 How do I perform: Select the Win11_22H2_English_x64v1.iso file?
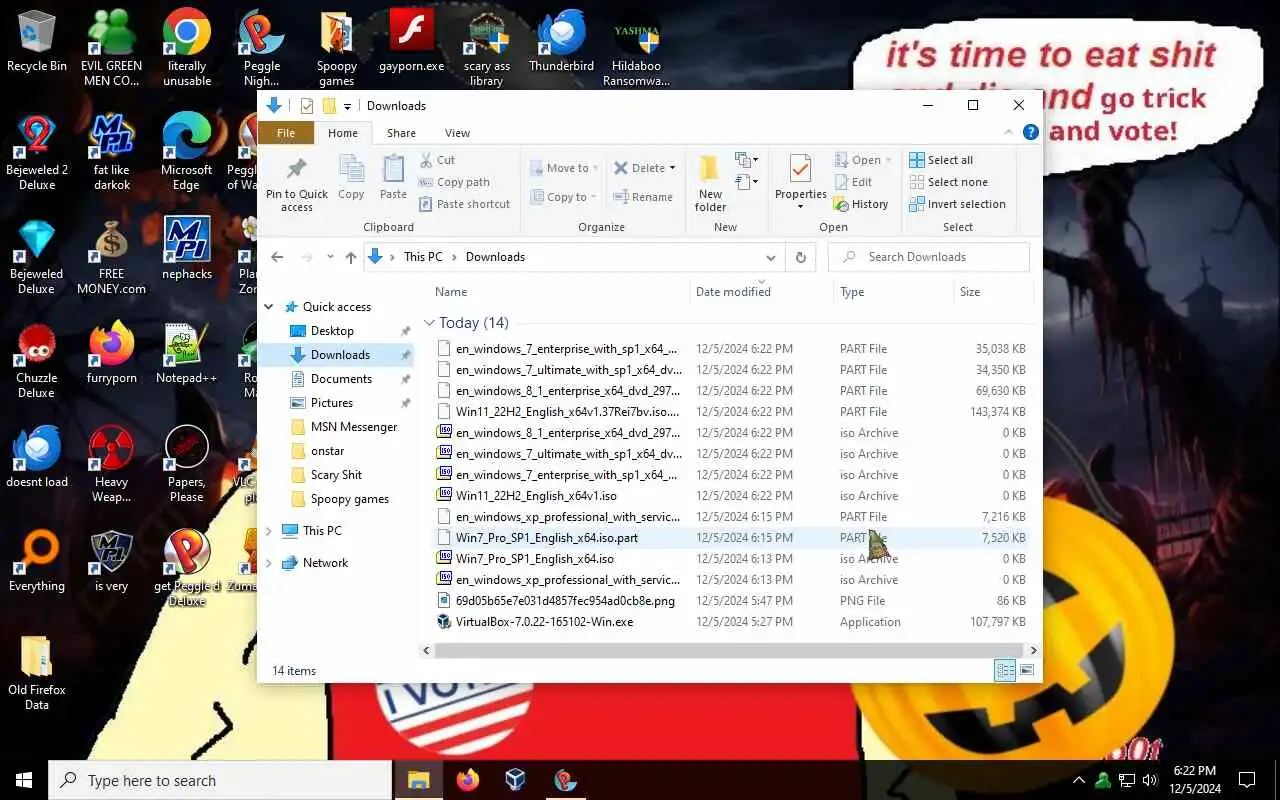536,496
